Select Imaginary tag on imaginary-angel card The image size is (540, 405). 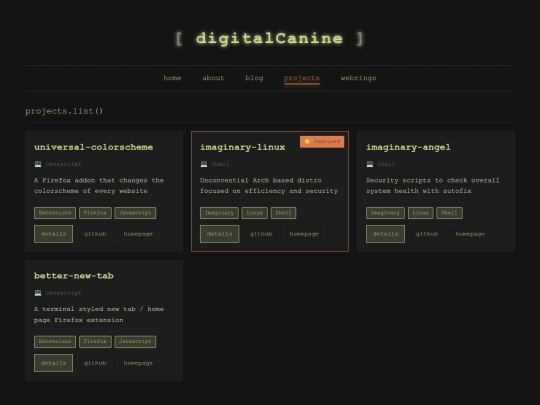tap(385, 213)
